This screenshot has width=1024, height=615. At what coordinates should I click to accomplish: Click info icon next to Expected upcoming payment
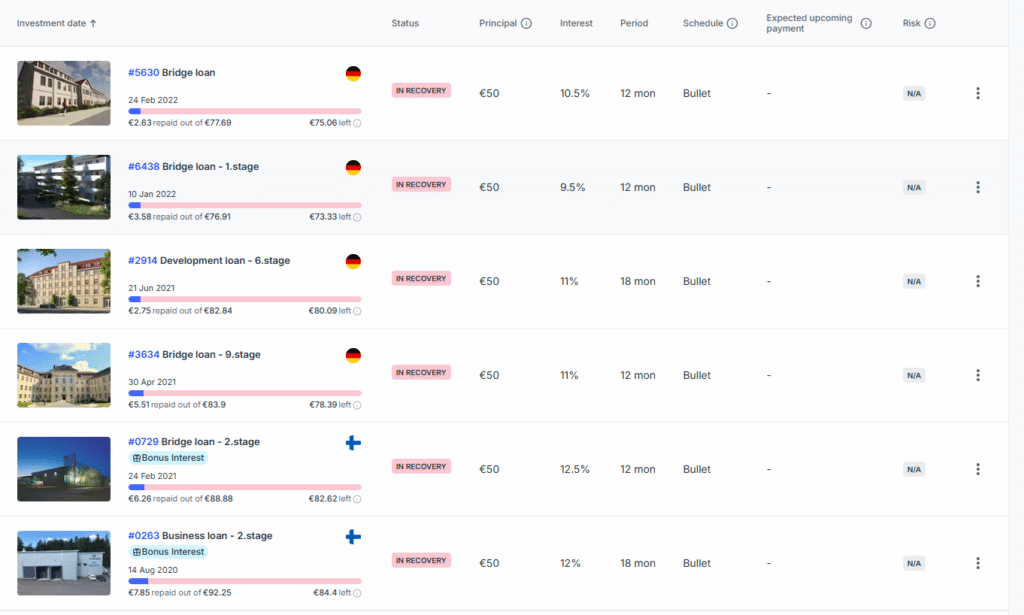tap(866, 23)
